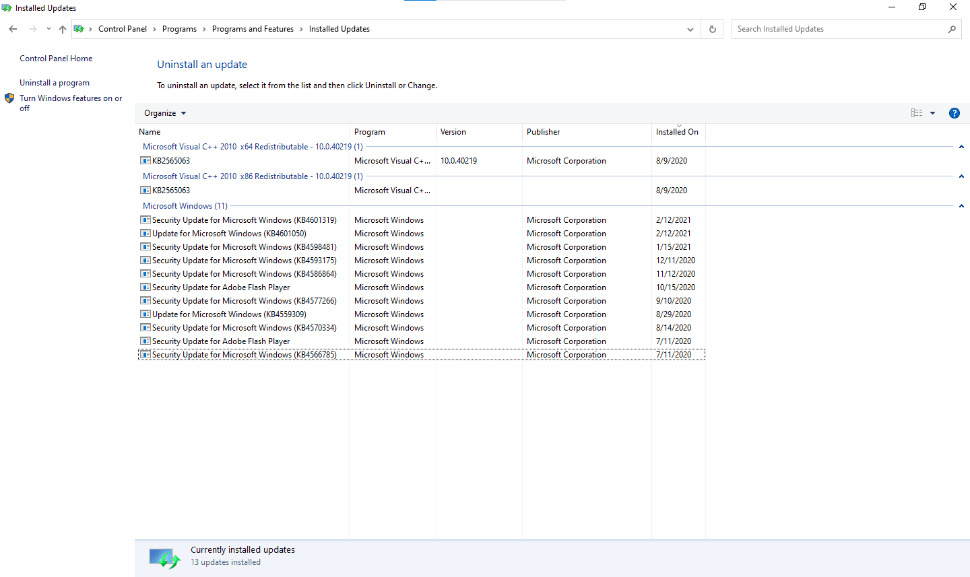
Task: Click the address bar Control Panel icon
Action: pos(79,29)
